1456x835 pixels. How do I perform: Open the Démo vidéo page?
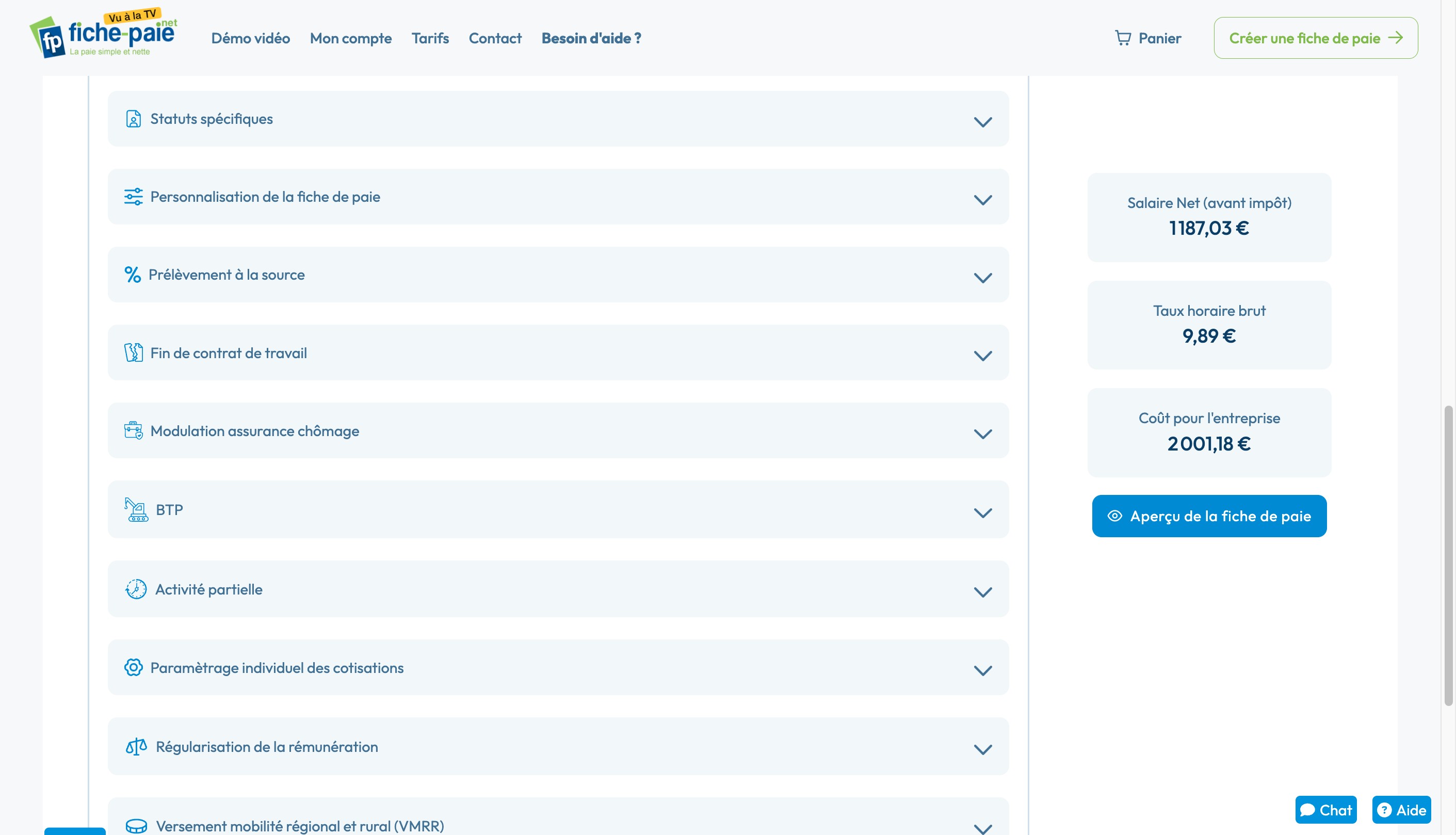pos(251,38)
